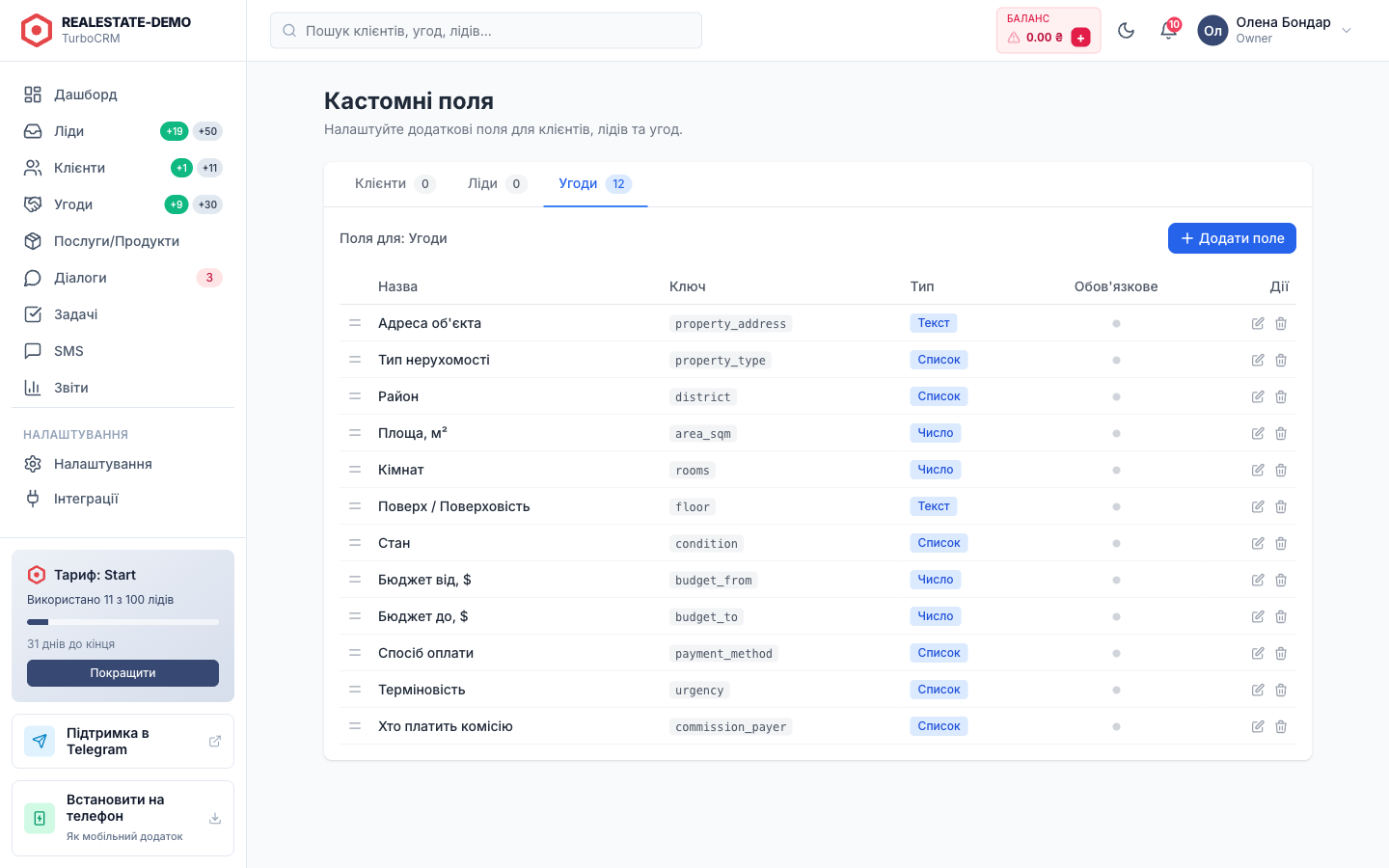The width and height of the screenshot is (1389, 868).
Task: Delete the Адреса об'єкта field
Action: click(1281, 323)
